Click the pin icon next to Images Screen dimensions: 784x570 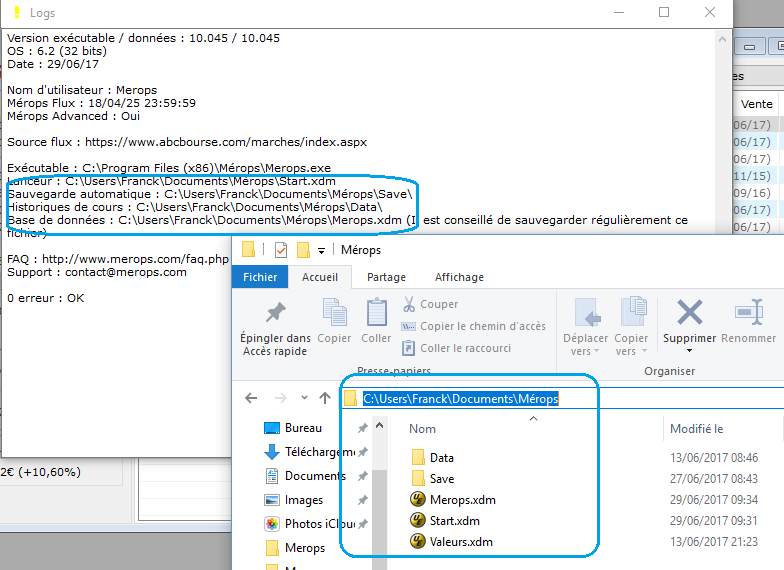click(x=363, y=500)
